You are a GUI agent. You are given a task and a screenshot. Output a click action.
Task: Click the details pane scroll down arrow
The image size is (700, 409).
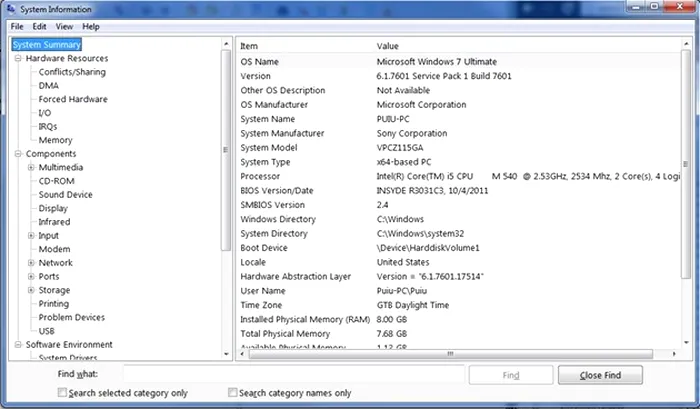click(686, 342)
